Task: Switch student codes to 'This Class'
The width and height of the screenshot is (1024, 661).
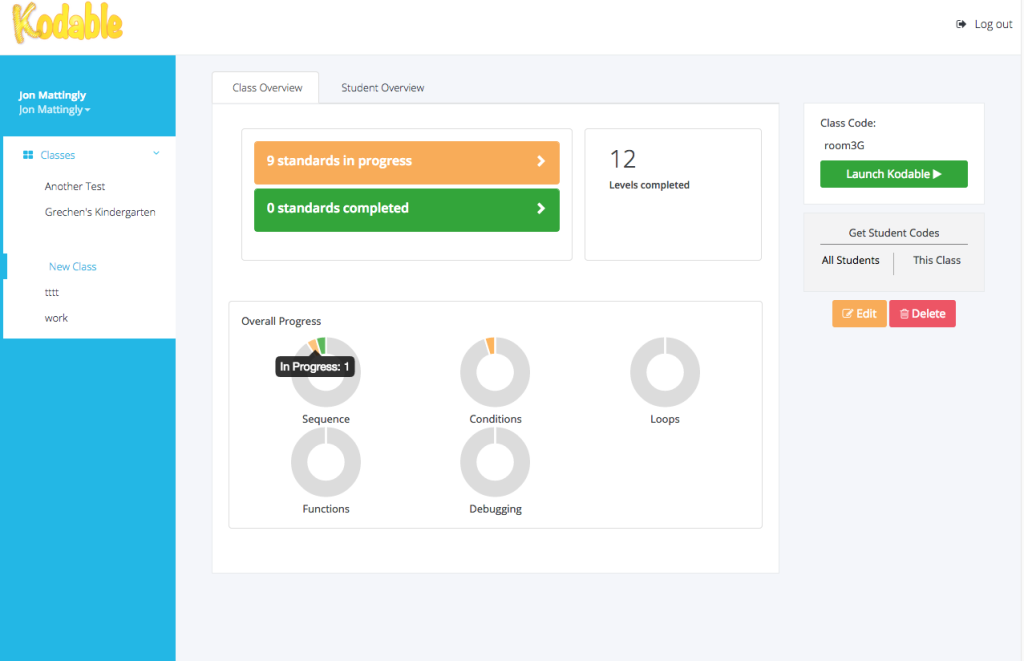Action: coord(936,260)
